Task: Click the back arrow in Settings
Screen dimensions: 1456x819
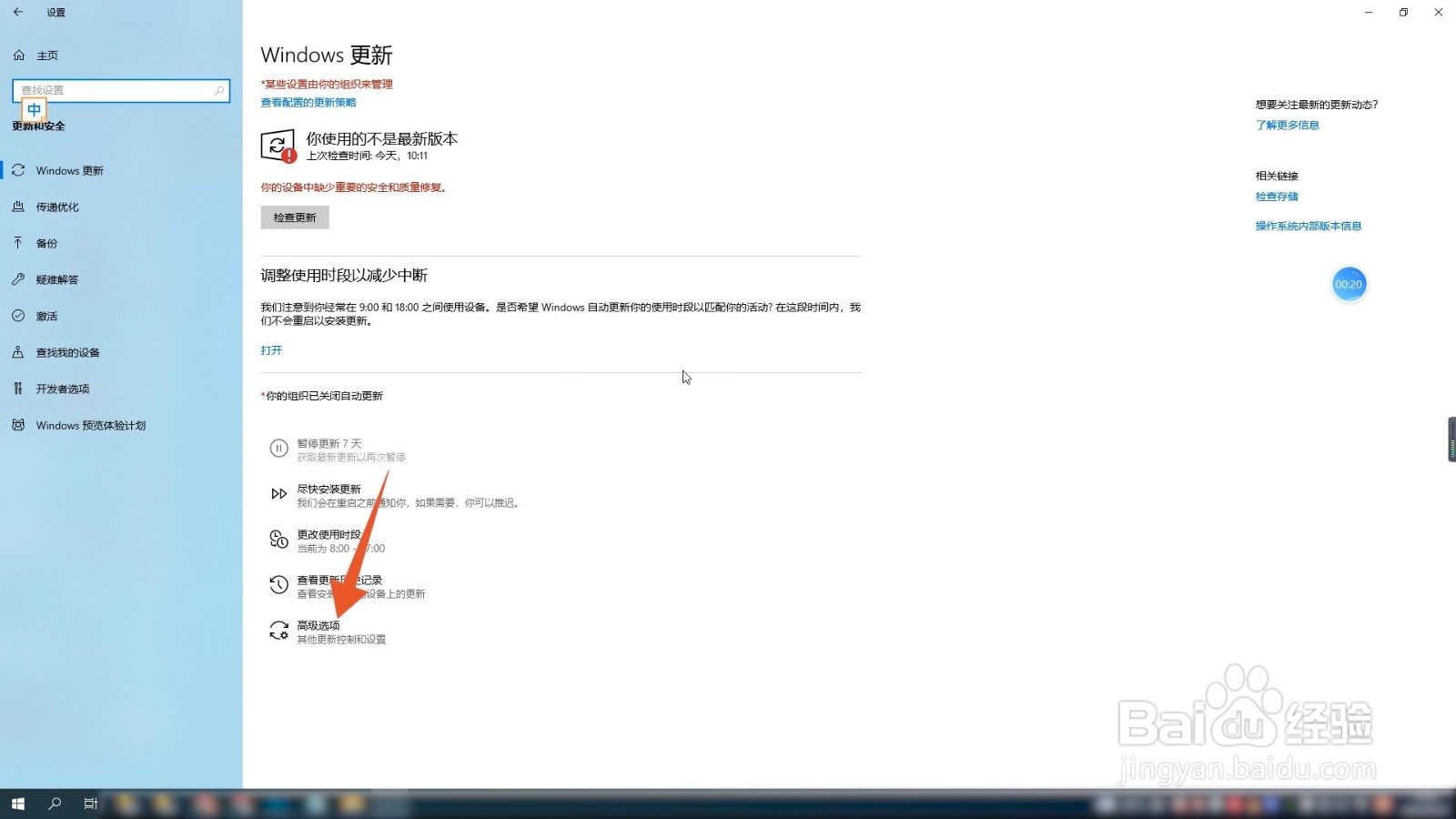Action: [x=18, y=12]
